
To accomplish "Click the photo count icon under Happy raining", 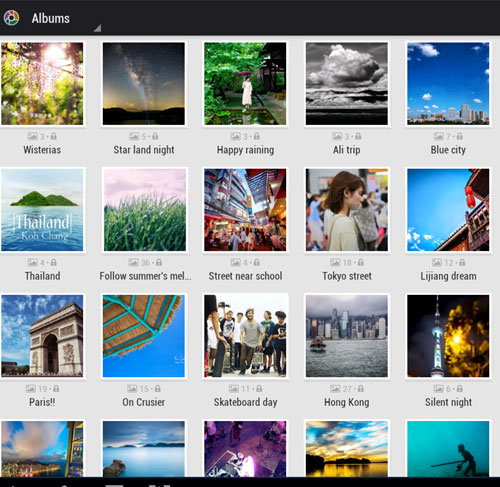I will [235, 136].
